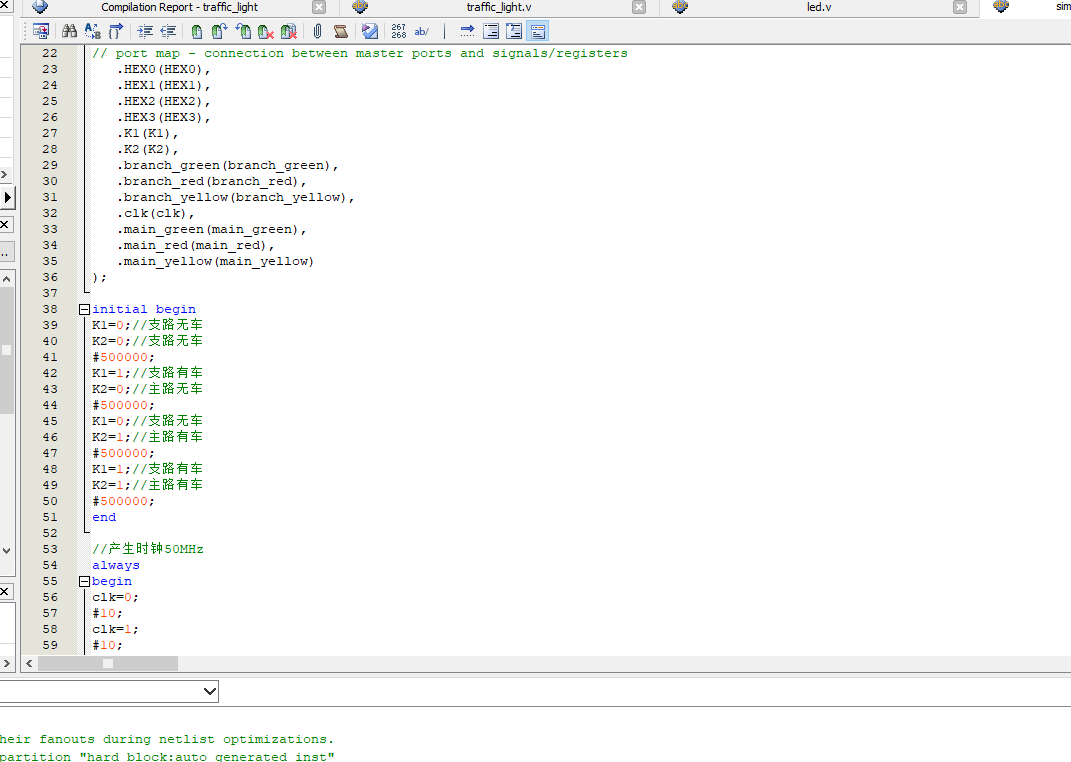Open the dropdown below the editor

210,692
